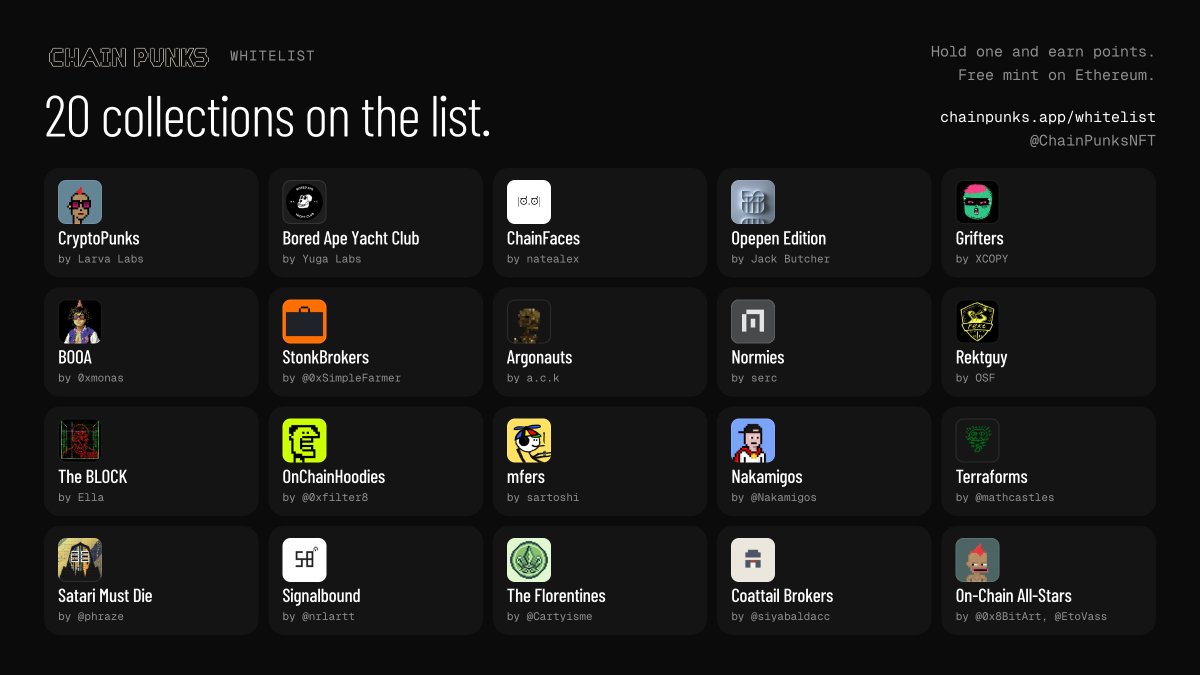Click the Opepen Edition collection icon

(x=753, y=202)
